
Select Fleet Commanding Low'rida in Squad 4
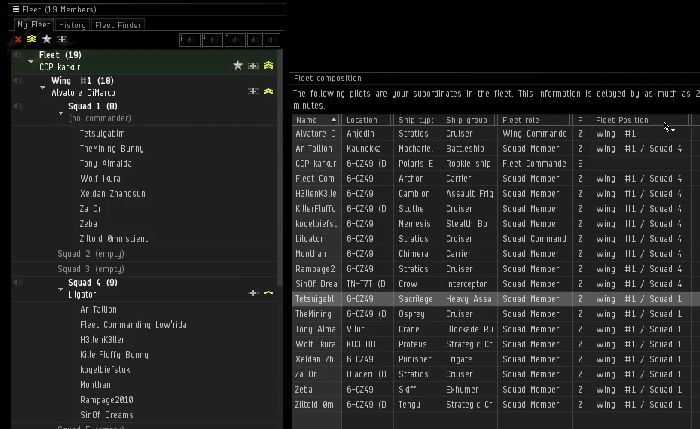point(133,325)
